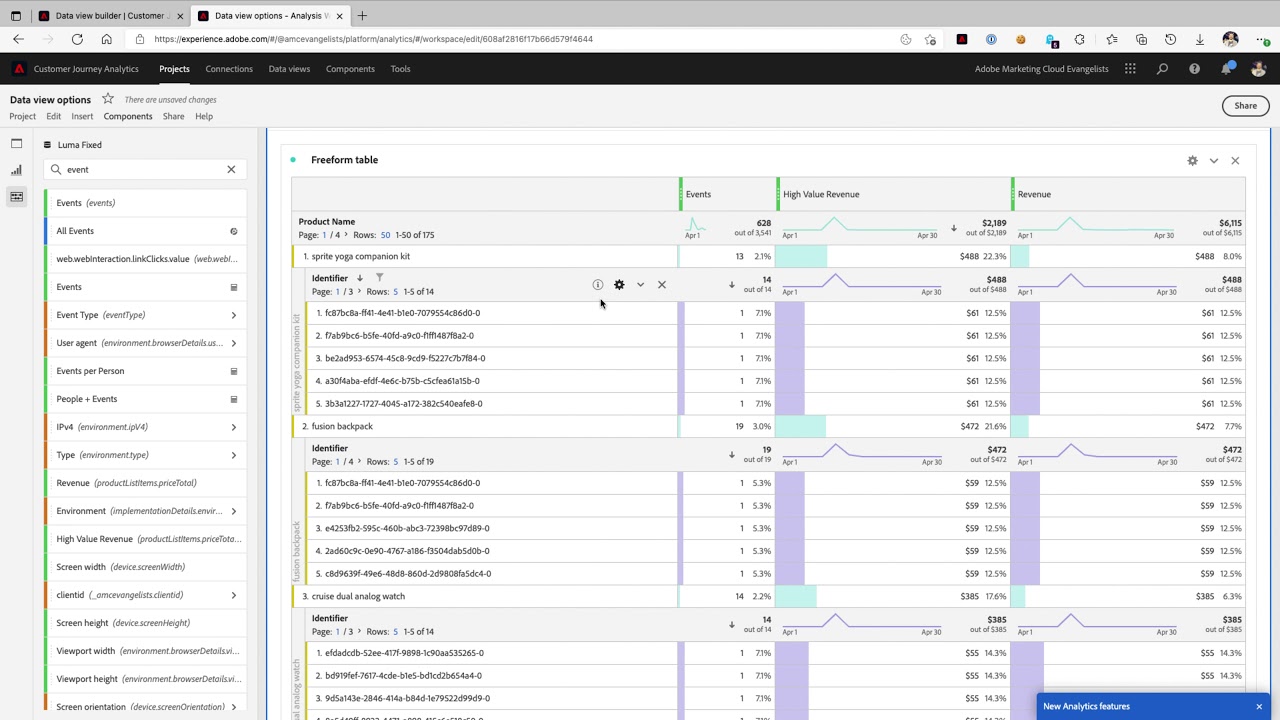
Task: Open the Edit menu
Action: click(53, 116)
